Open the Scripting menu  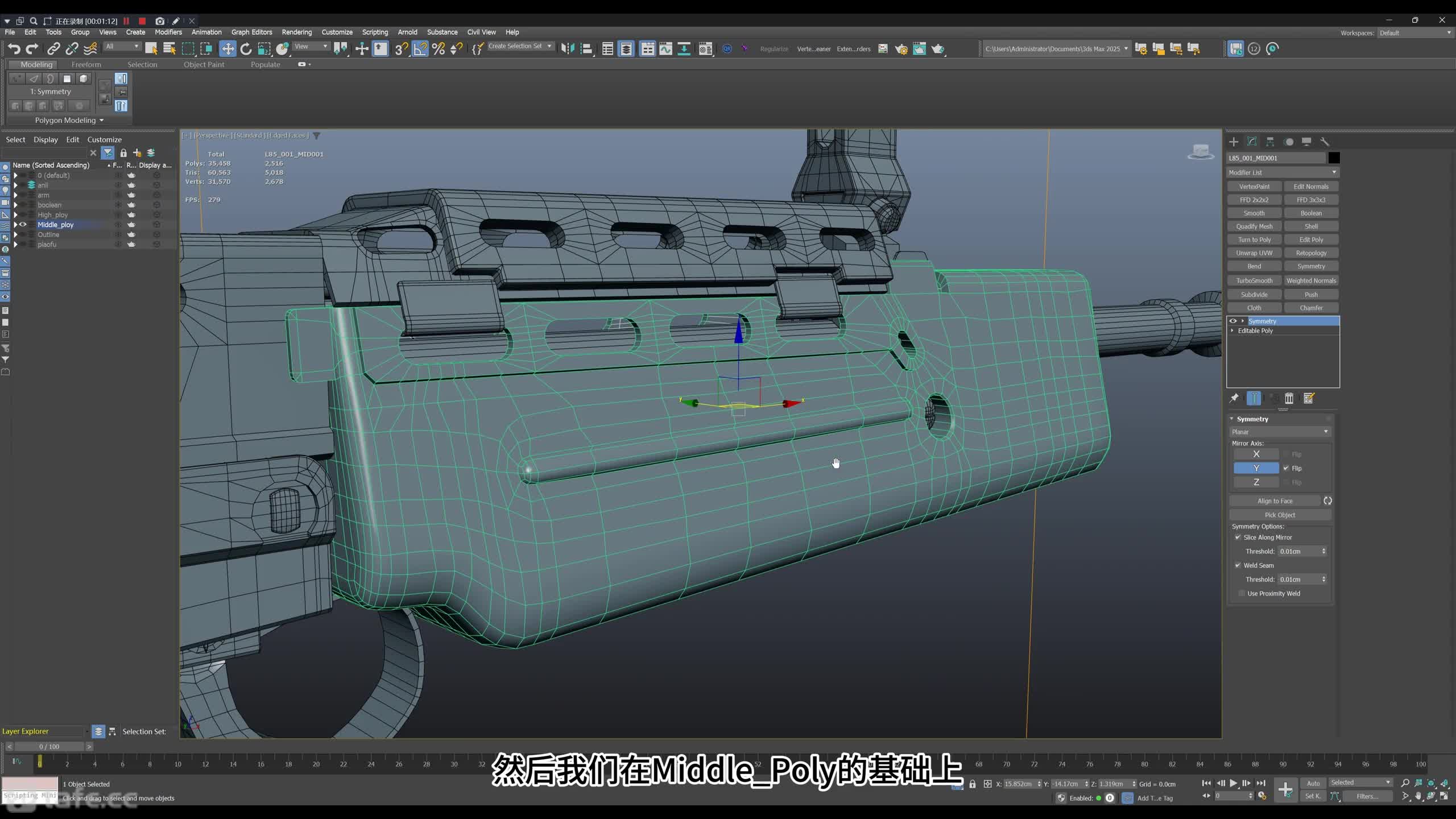click(x=375, y=32)
